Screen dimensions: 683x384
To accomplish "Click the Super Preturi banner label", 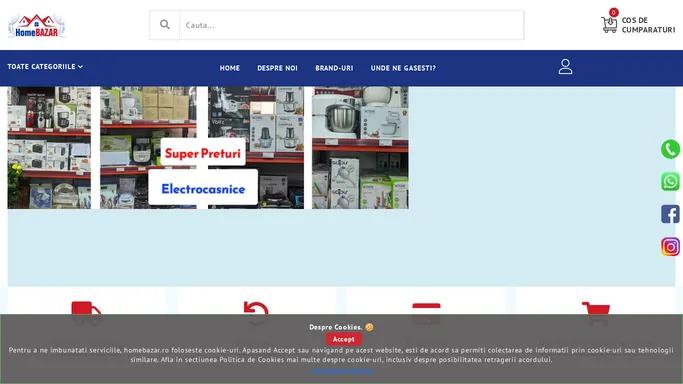I will point(203,153).
